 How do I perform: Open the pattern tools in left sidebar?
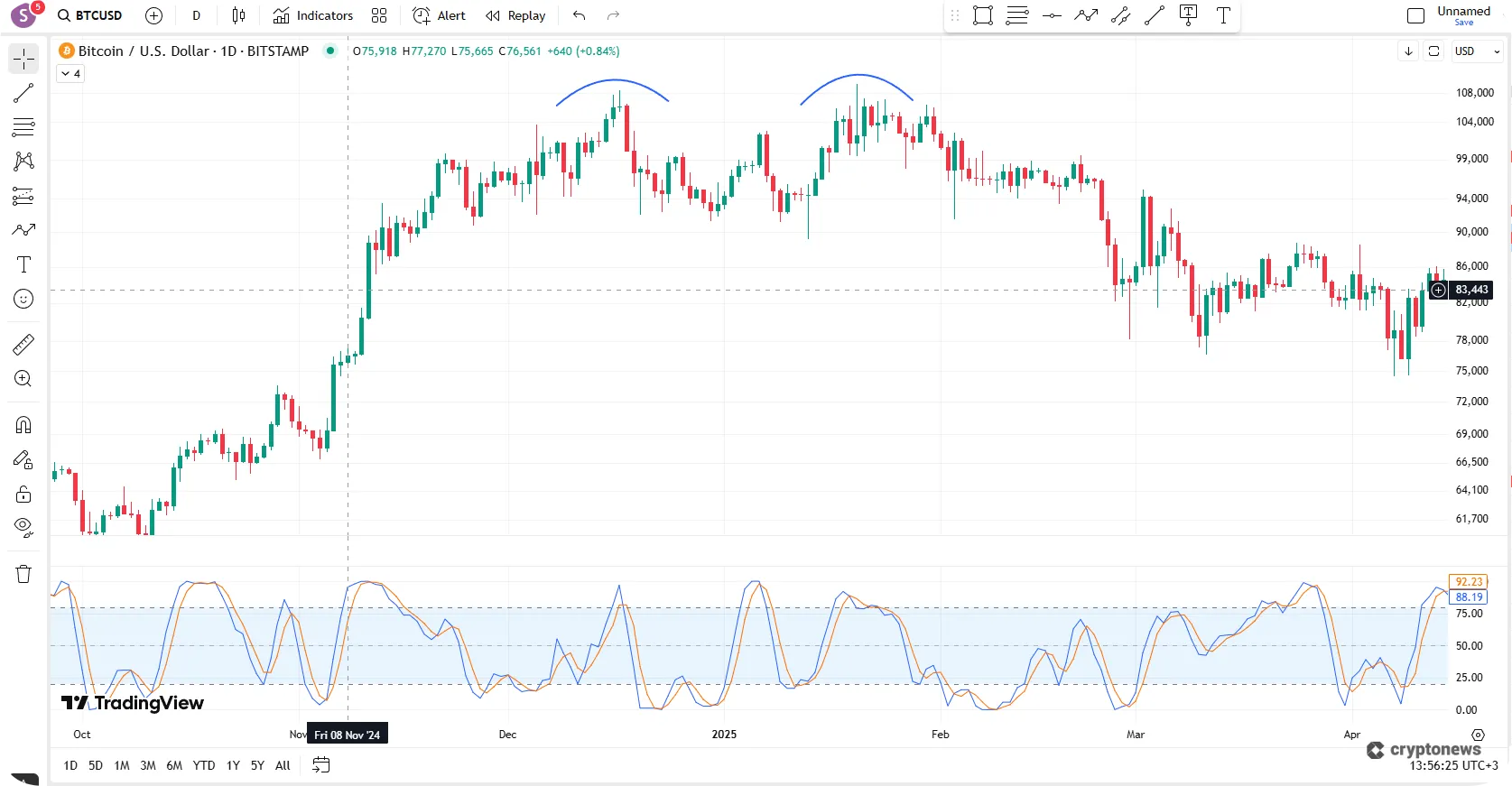coord(23,162)
